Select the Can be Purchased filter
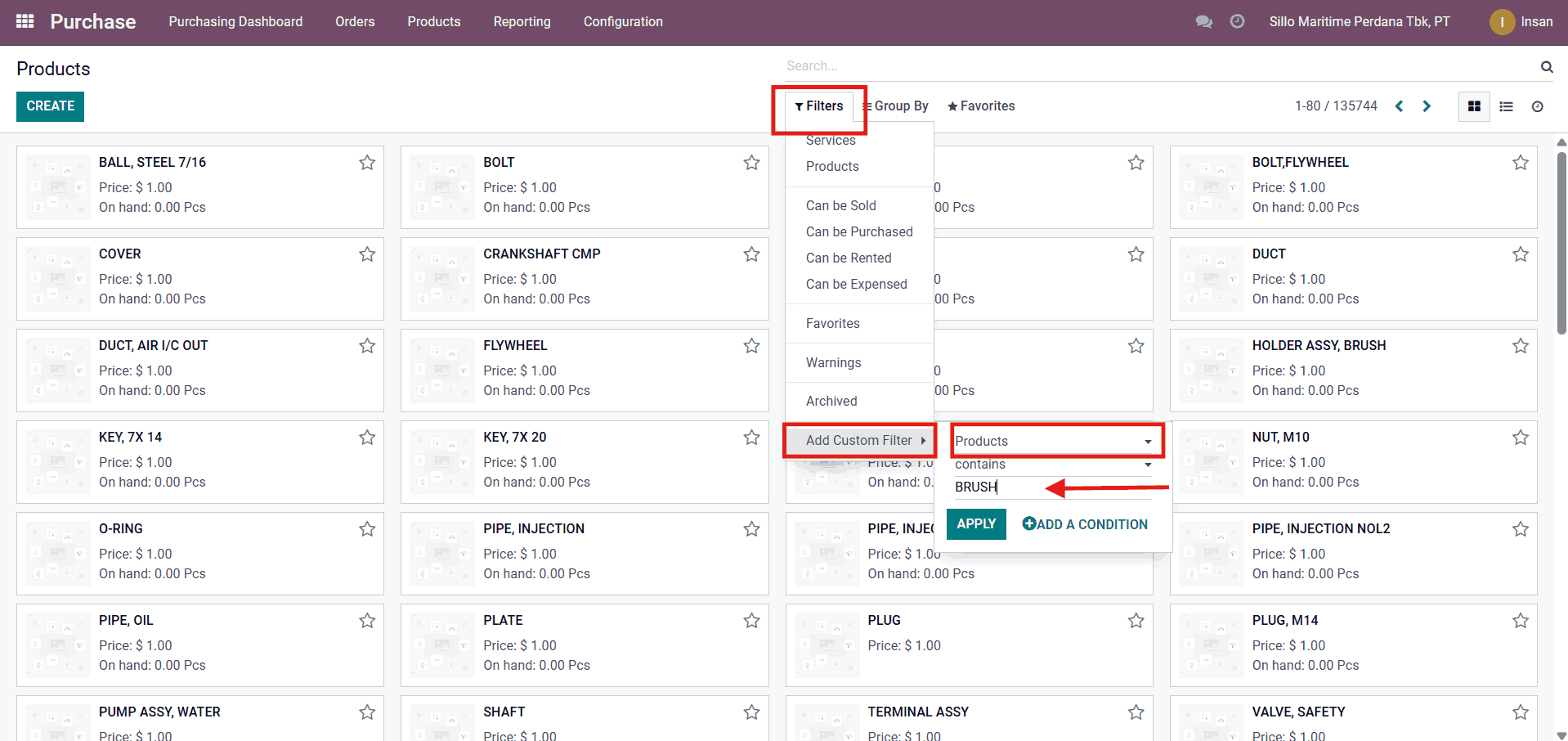 [x=858, y=232]
